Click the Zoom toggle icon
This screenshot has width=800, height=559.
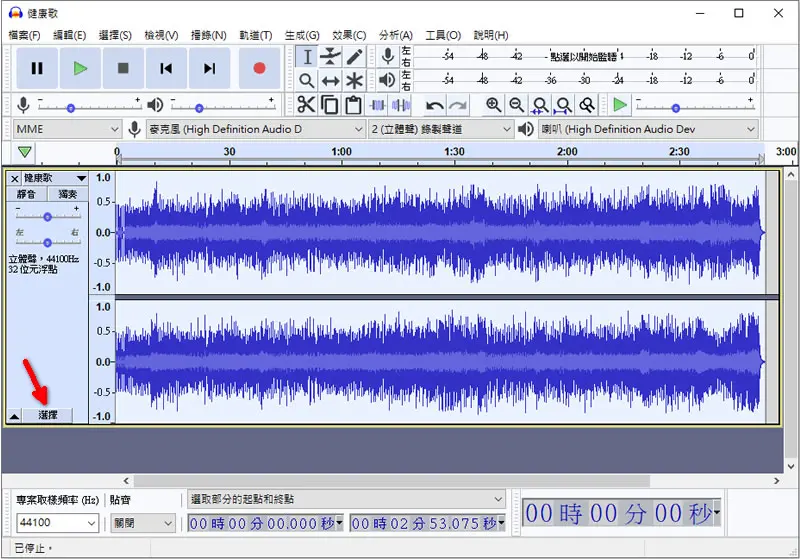pos(587,105)
